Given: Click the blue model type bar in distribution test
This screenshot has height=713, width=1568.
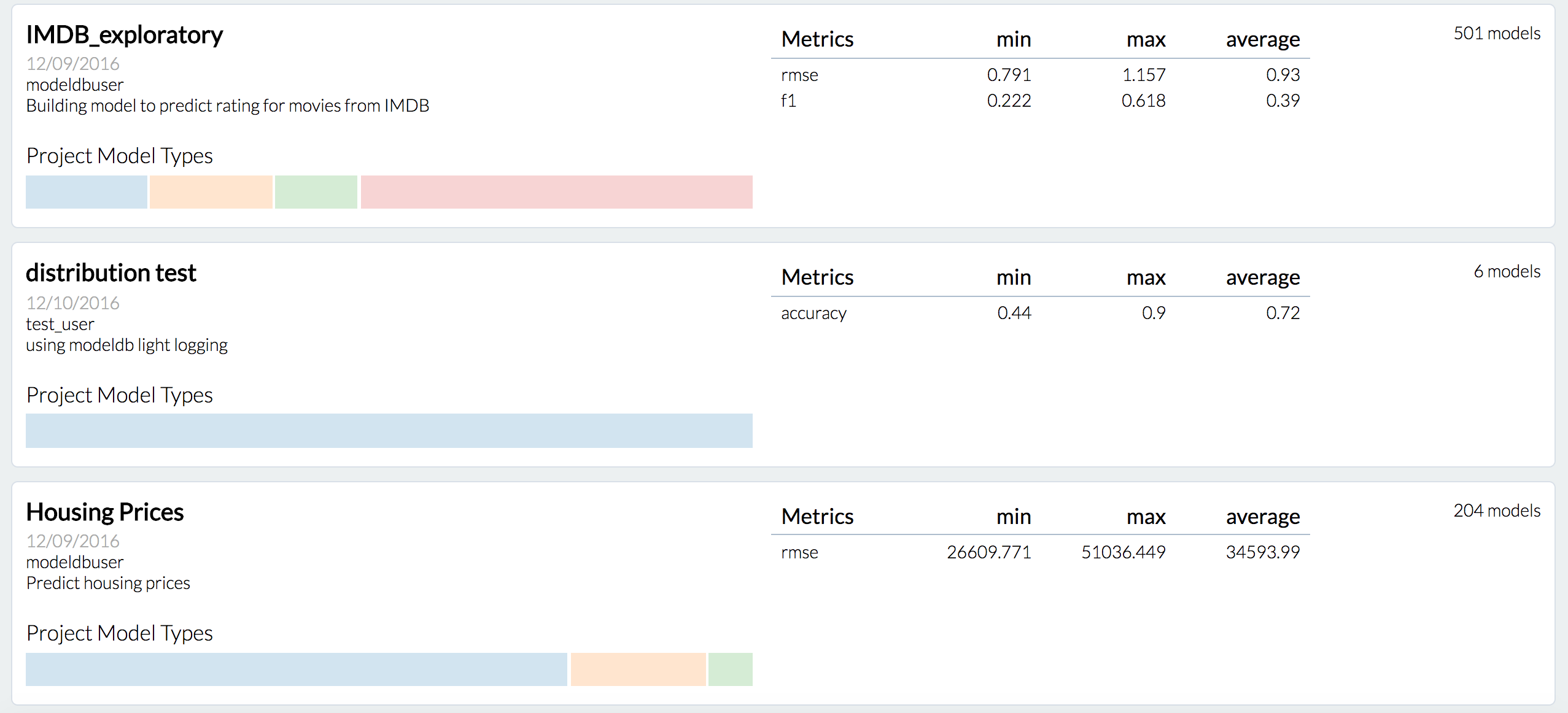Looking at the screenshot, I should (x=389, y=431).
